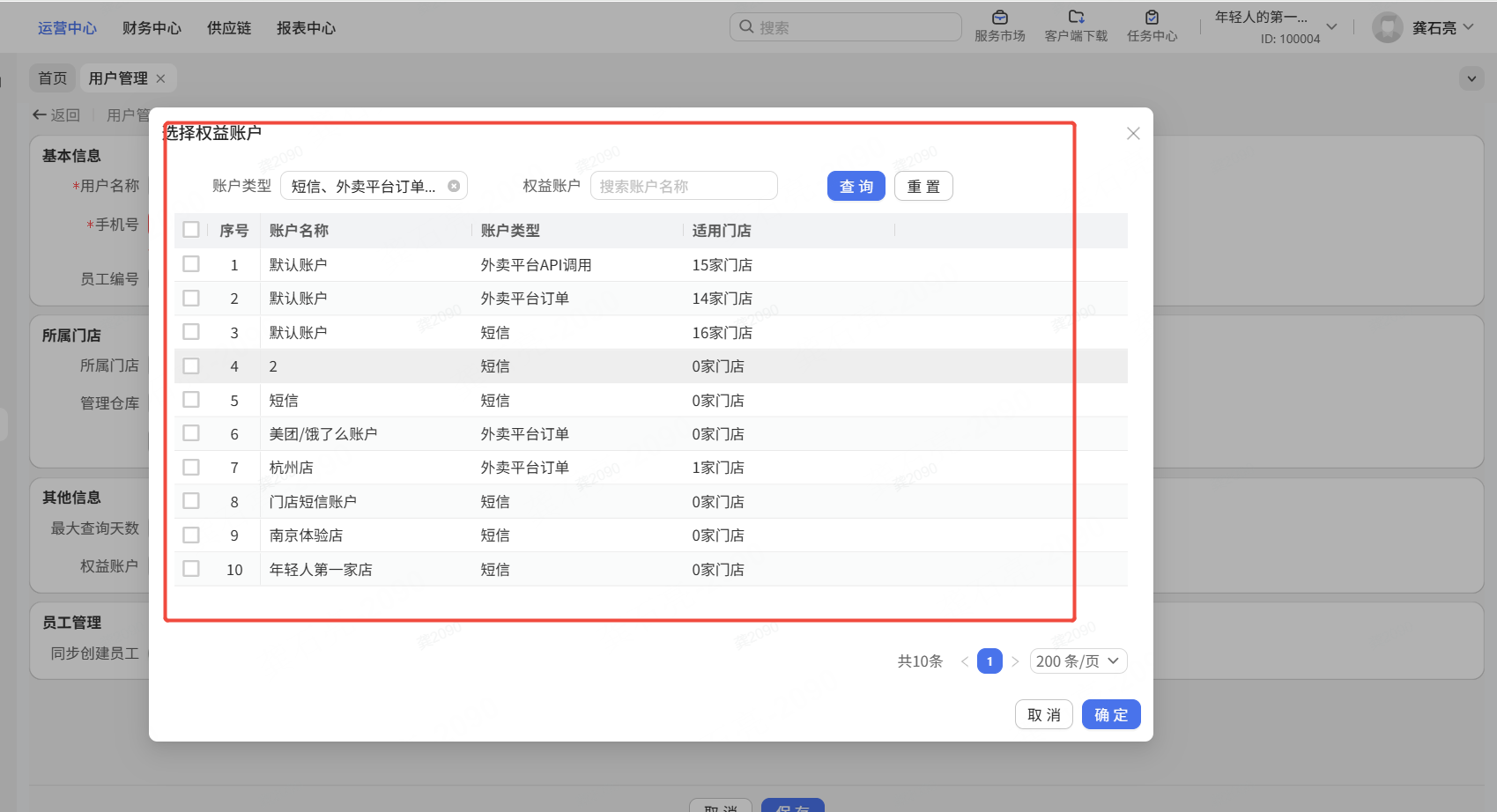This screenshot has width=1497, height=812.
Task: Check the row 5 短信 account
Action: (x=191, y=400)
